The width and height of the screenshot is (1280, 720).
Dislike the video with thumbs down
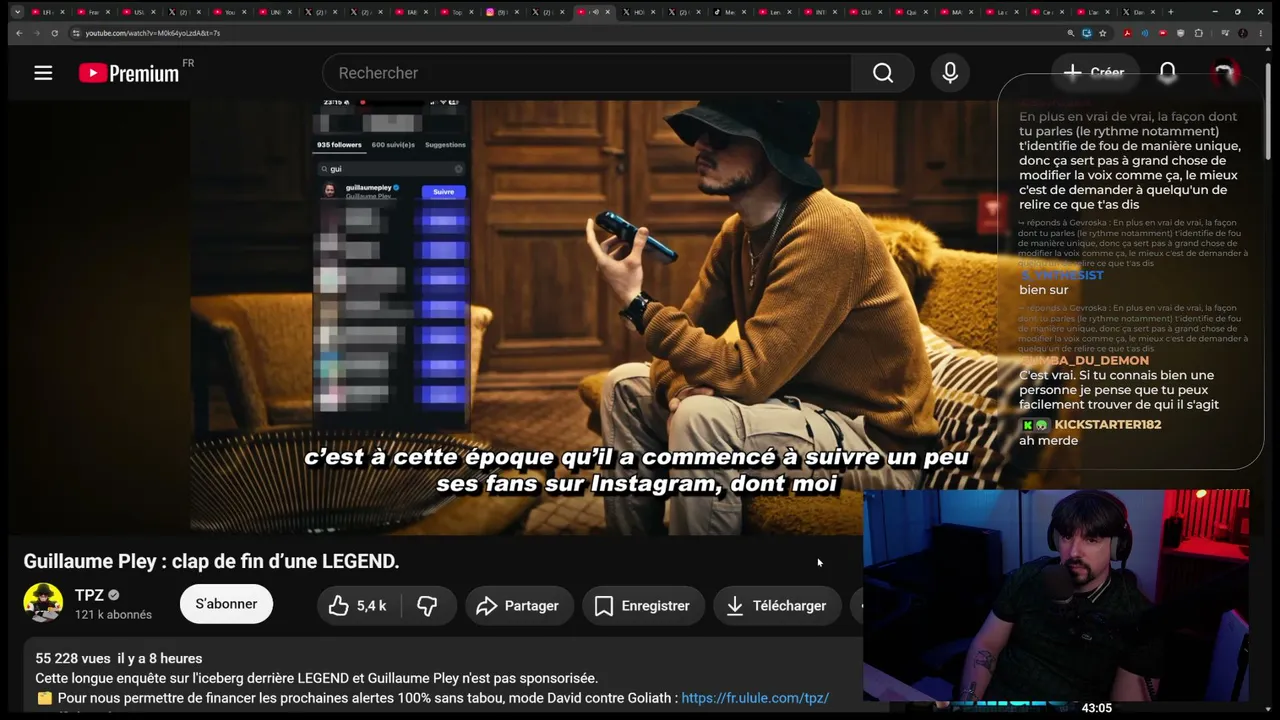point(427,606)
